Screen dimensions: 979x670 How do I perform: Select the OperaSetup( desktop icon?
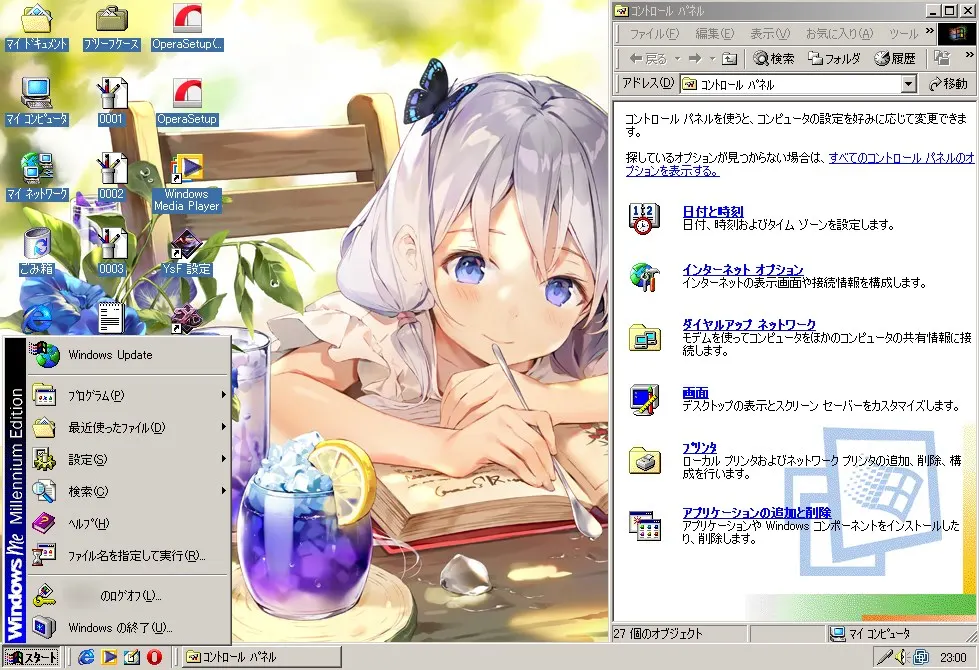tap(187, 27)
